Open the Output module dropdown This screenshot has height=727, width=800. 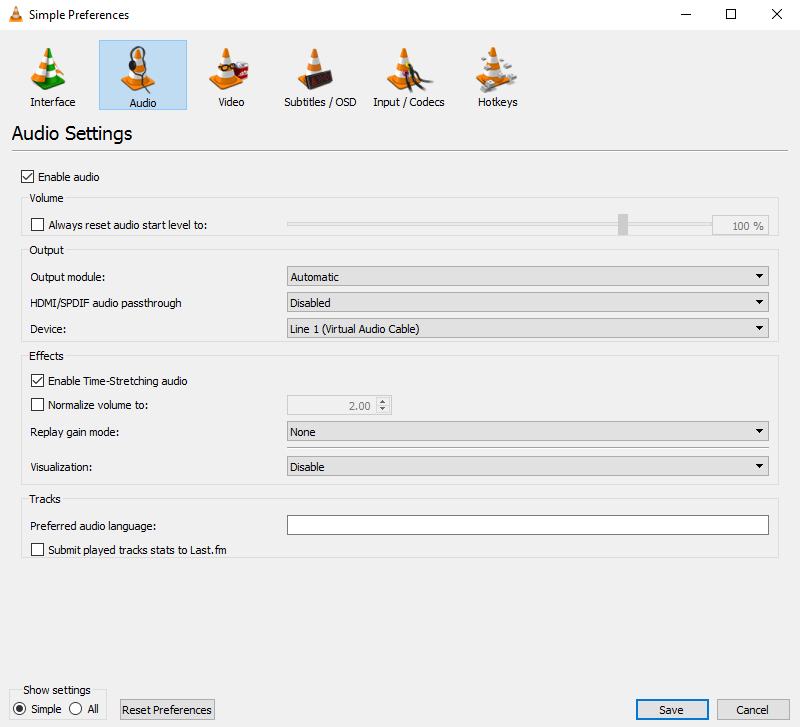[757, 276]
